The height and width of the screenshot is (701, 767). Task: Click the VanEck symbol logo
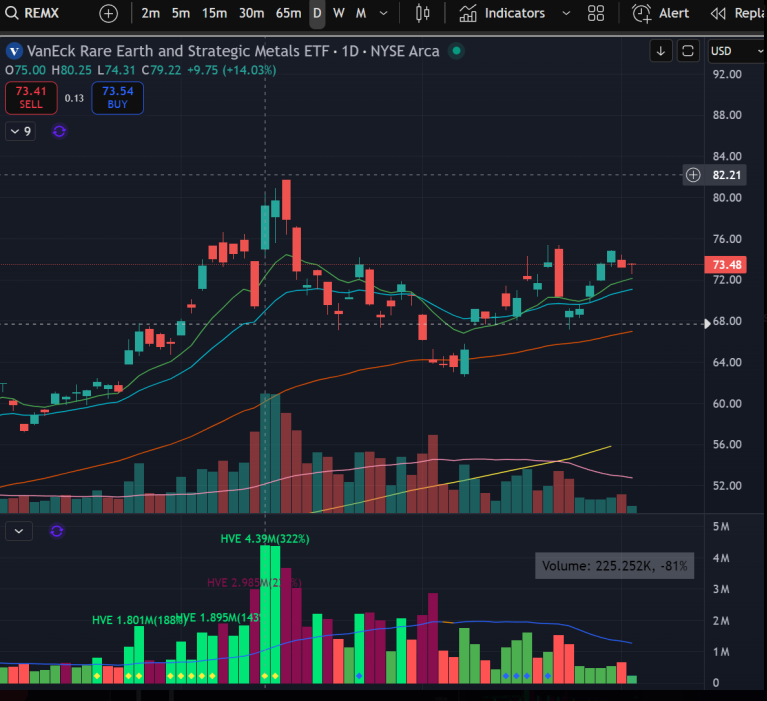pos(14,50)
